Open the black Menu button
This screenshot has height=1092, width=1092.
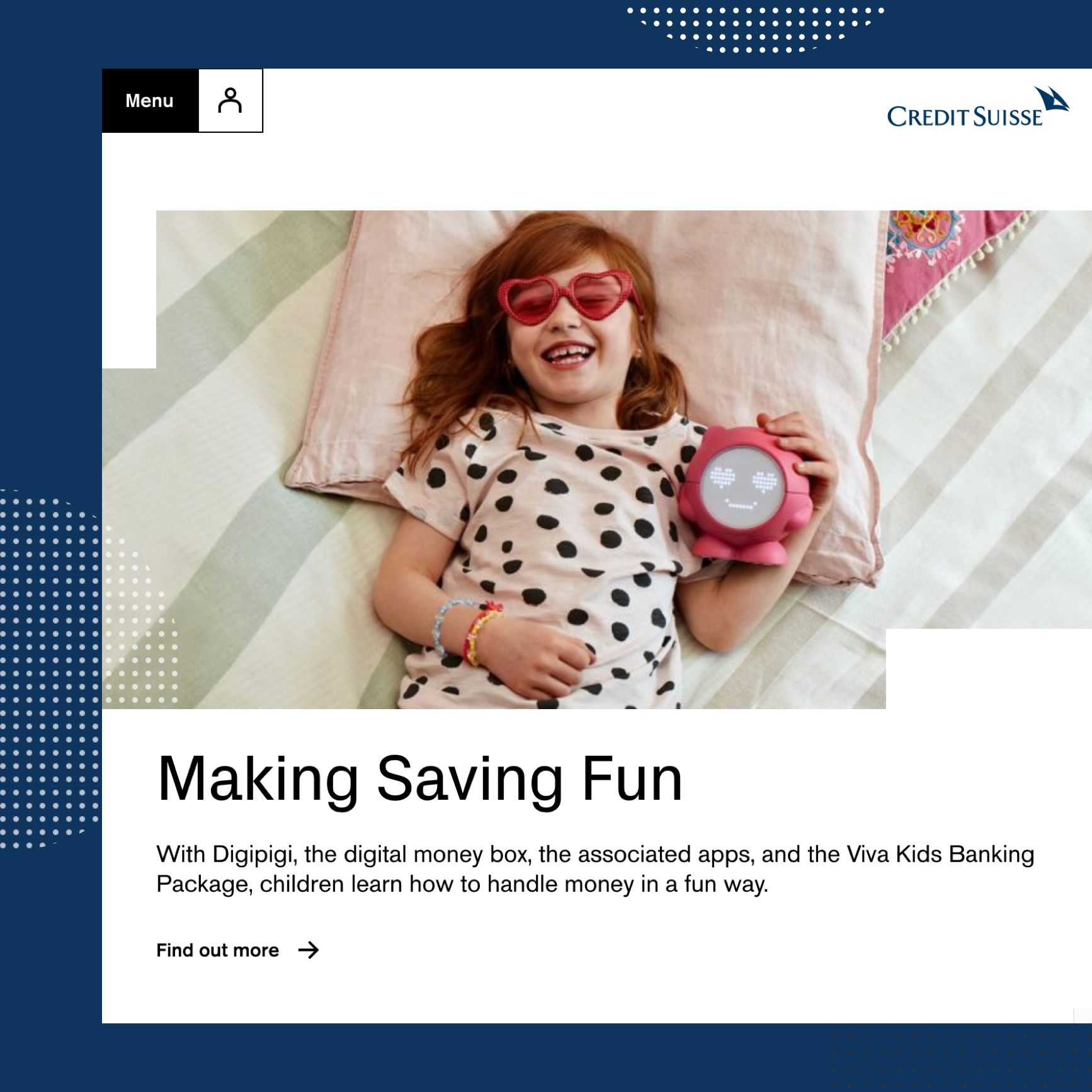click(x=150, y=101)
